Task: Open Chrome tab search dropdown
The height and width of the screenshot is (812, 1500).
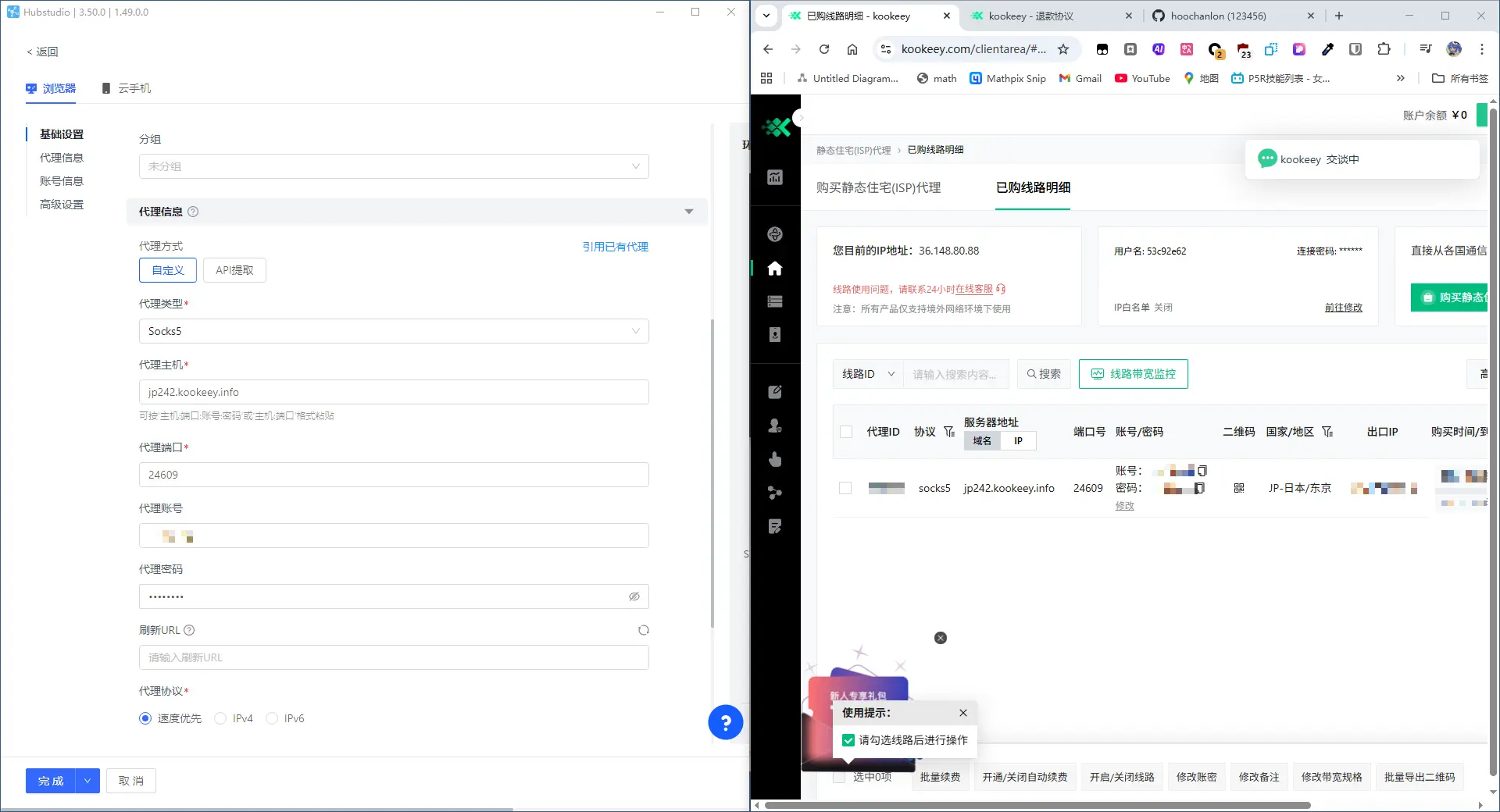Action: coord(766,16)
